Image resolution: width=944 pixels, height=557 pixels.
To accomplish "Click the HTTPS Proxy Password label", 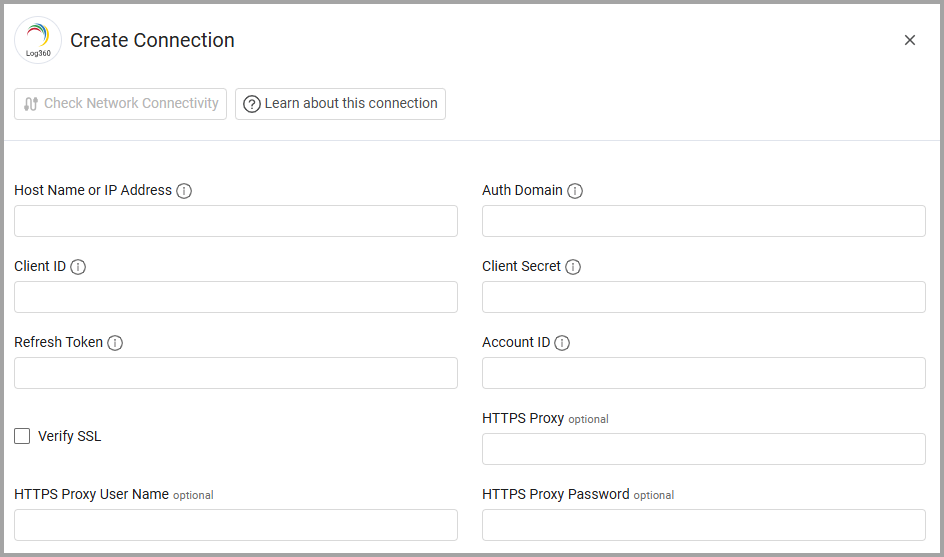I will coord(556,494).
